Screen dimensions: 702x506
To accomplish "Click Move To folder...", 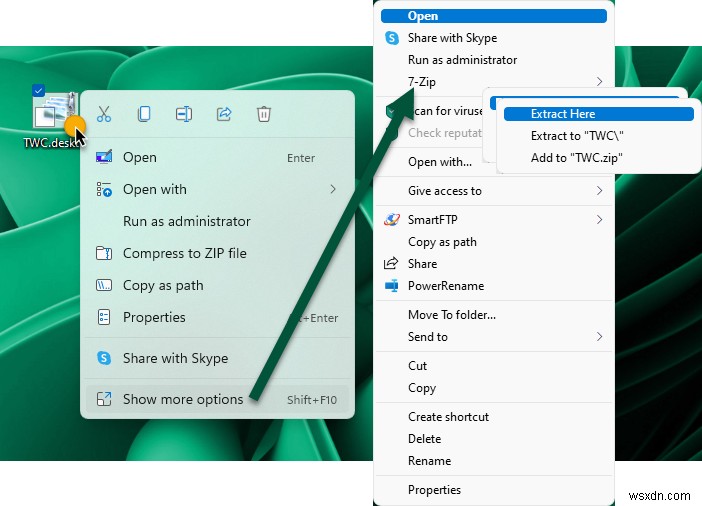I will (494, 315).
